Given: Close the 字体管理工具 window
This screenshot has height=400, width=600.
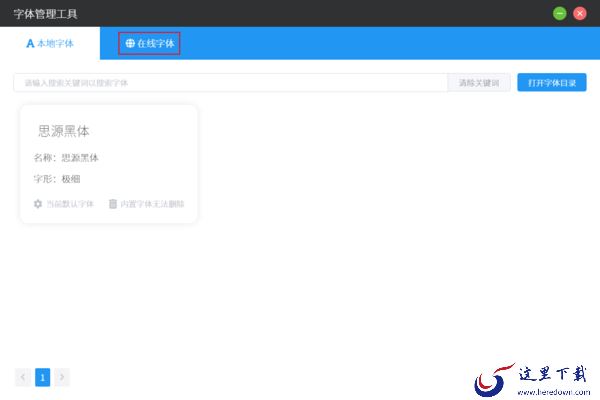Looking at the screenshot, I should pos(580,13).
